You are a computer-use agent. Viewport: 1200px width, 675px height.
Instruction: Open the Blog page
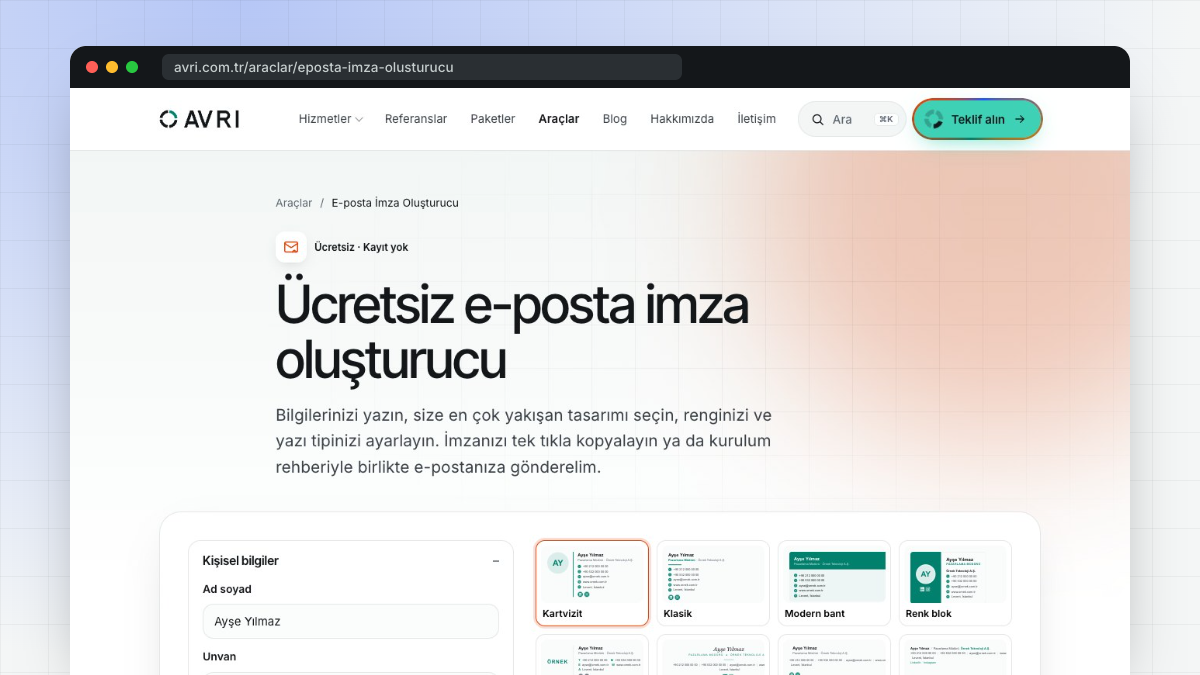615,119
